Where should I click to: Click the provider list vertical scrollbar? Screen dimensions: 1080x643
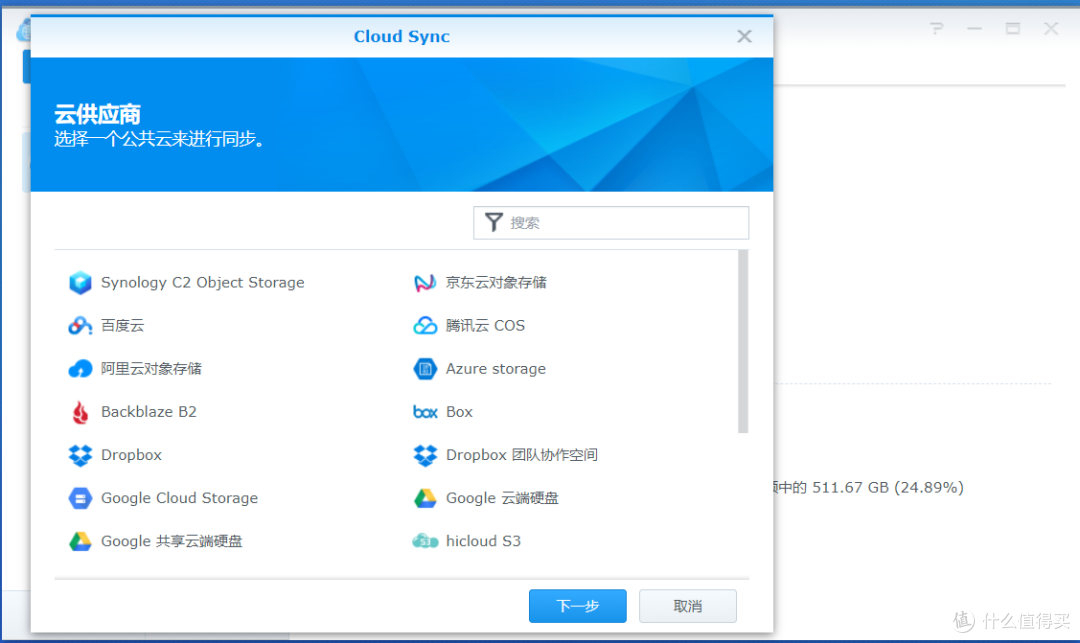[x=743, y=342]
